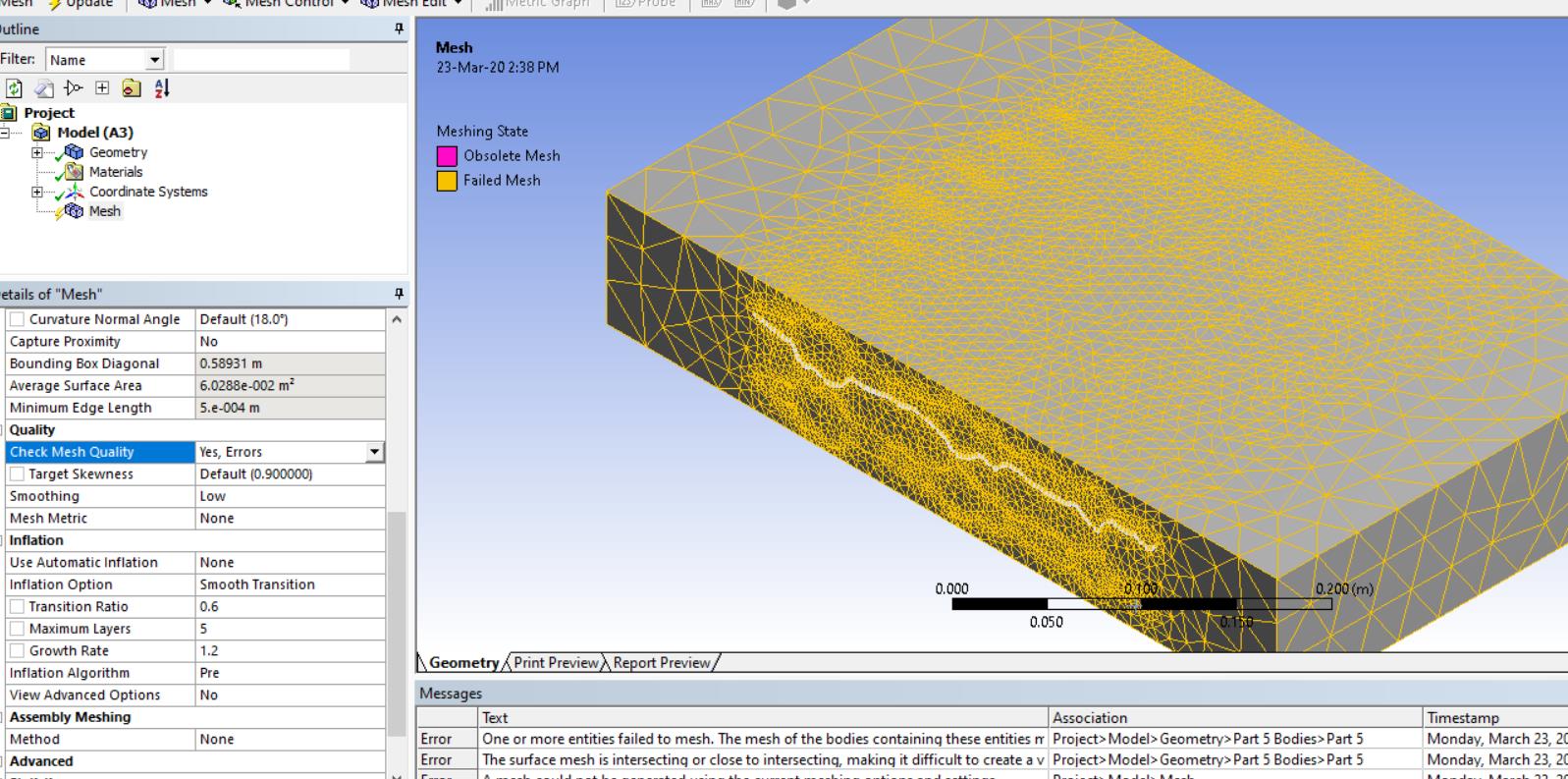1568x779 pixels.
Task: Click the Smoothing value Low
Action: click(x=291, y=496)
